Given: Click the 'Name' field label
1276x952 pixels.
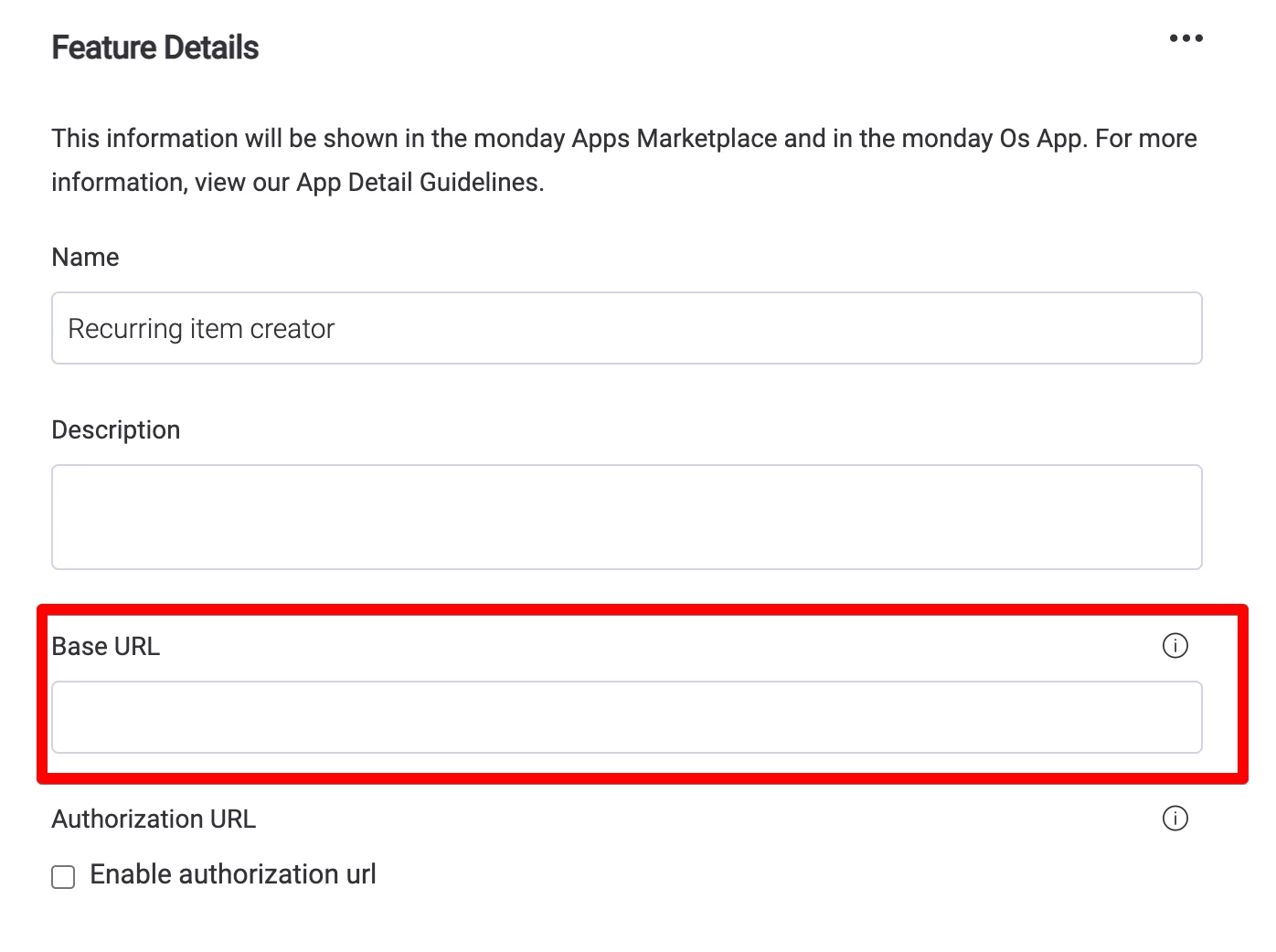Looking at the screenshot, I should click(x=85, y=258).
